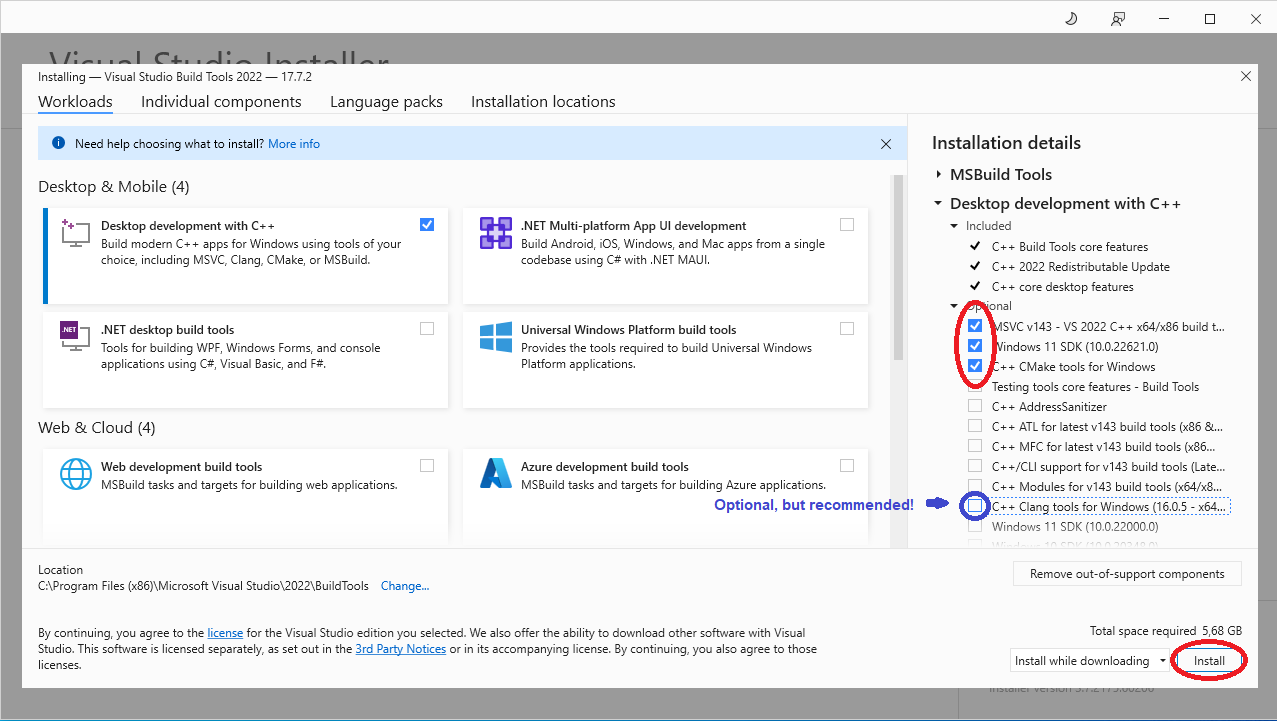
Task: Collapse the Optional components list
Action: (954, 305)
